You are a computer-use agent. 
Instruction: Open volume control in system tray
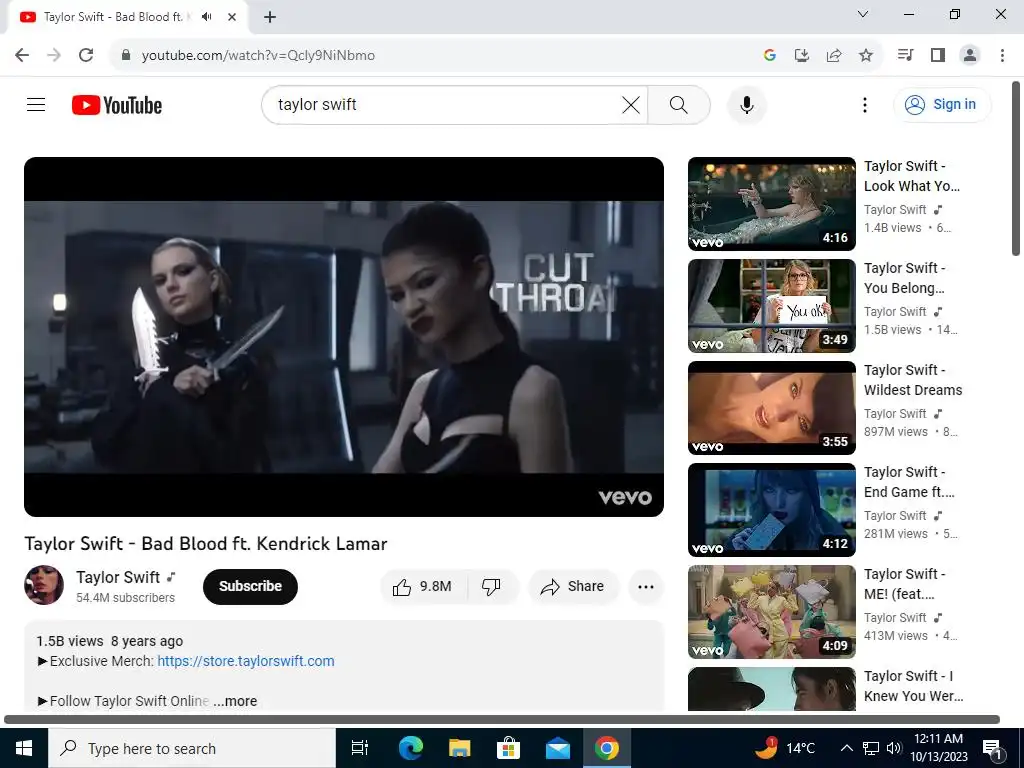click(x=894, y=748)
